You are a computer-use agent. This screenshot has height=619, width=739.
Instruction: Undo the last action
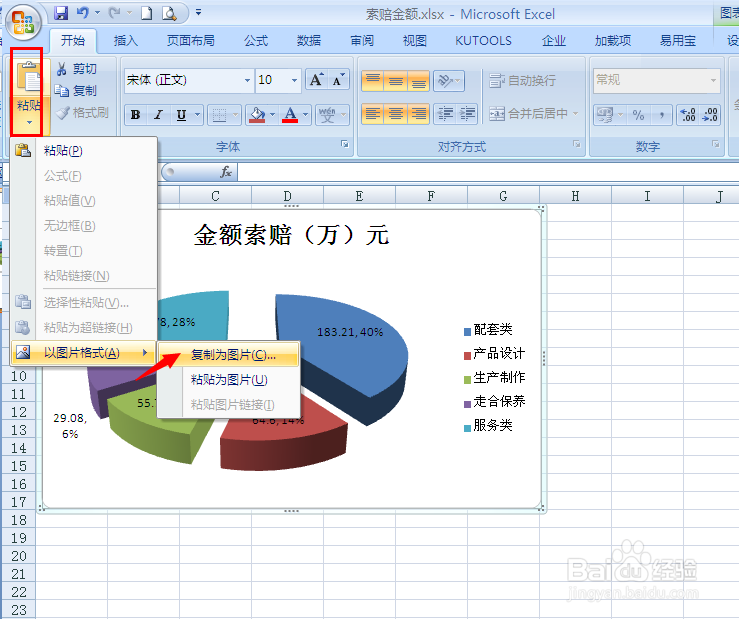click(x=82, y=13)
